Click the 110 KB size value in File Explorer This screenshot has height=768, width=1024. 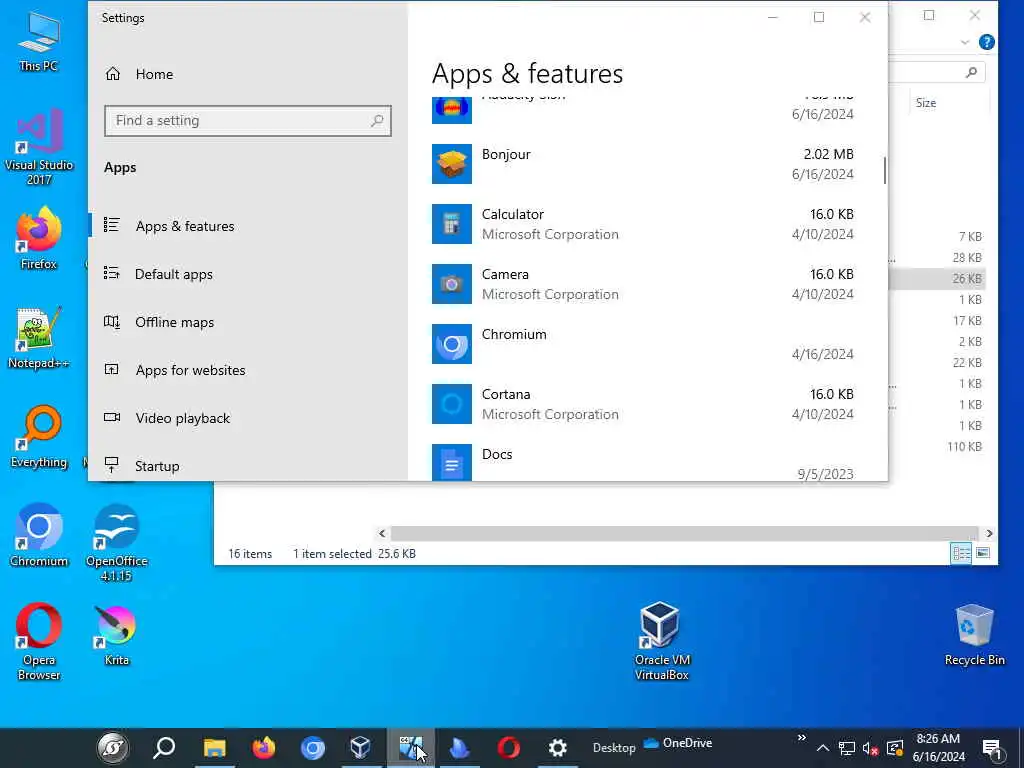pyautogui.click(x=965, y=447)
